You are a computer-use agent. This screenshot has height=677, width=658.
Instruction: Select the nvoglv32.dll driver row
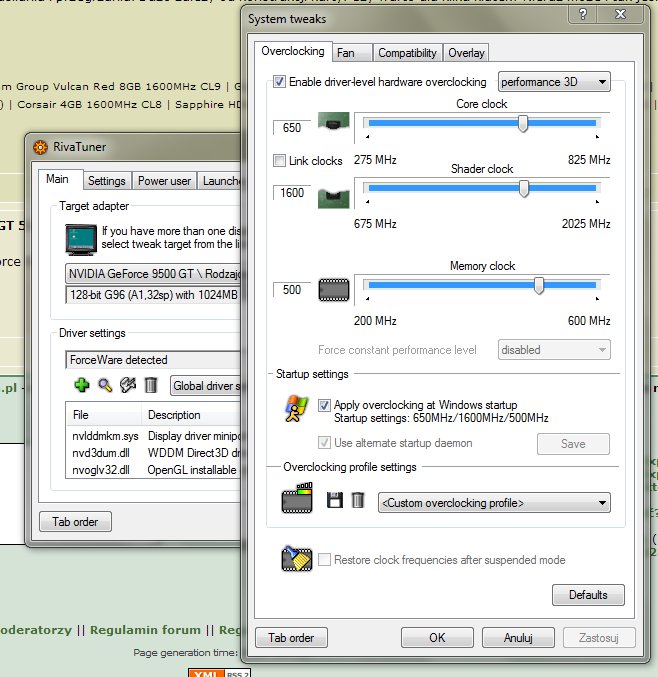pos(153,470)
